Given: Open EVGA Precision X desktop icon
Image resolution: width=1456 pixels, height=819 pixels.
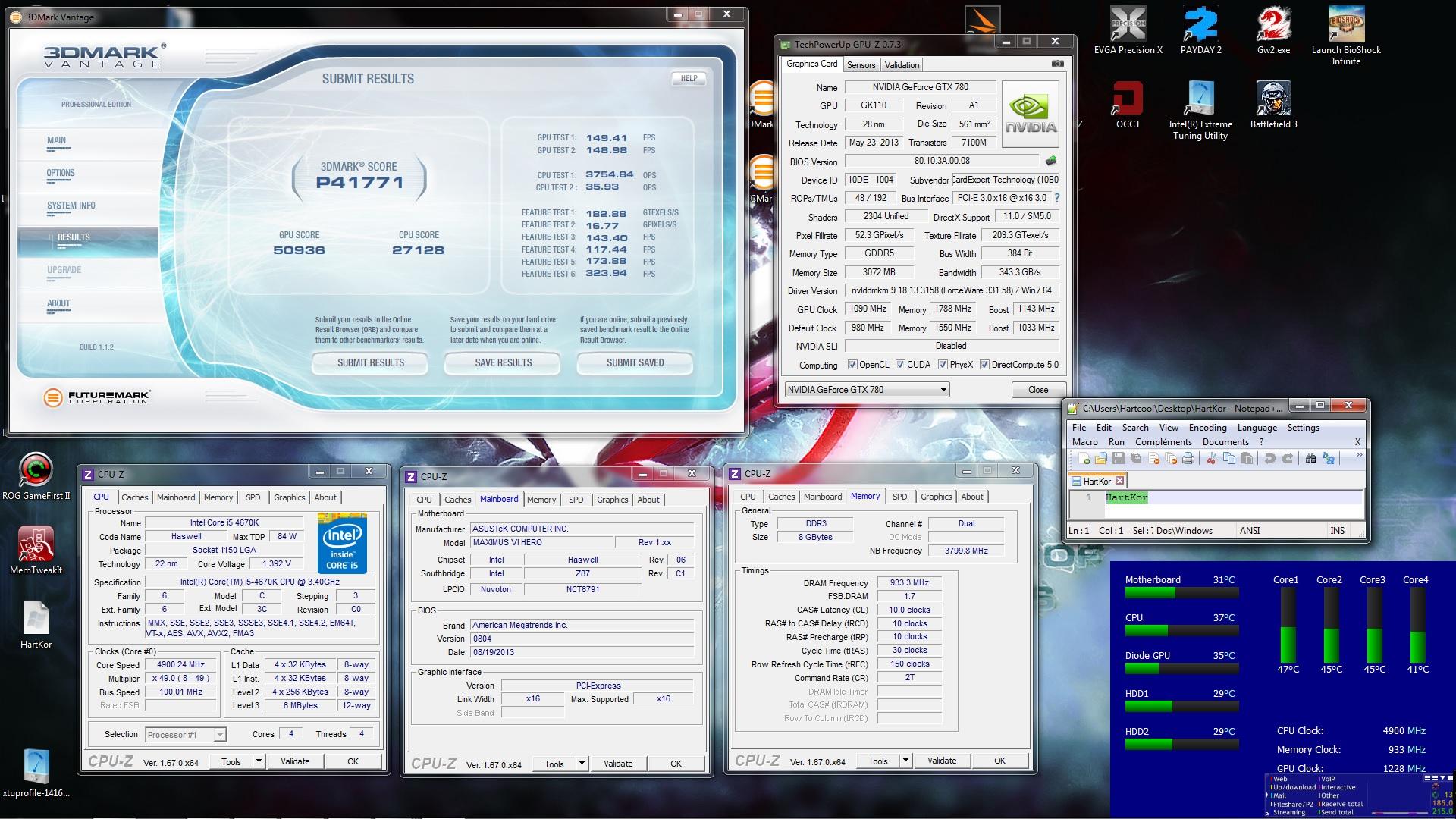Looking at the screenshot, I should coord(1128,31).
